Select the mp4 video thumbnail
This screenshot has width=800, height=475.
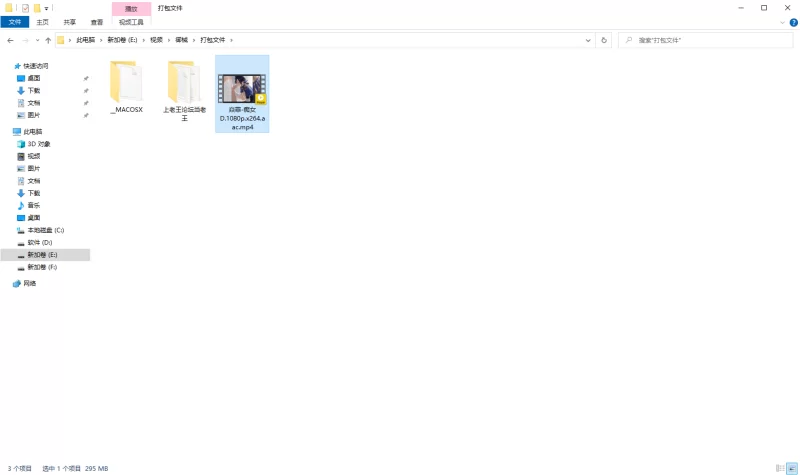(242, 88)
